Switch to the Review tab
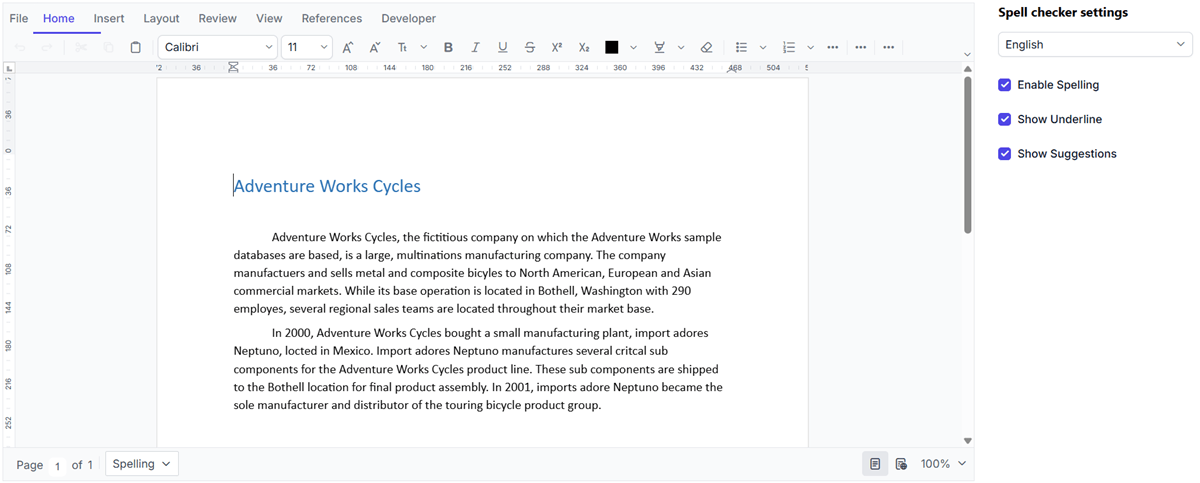This screenshot has height=483, width=1200. 217,18
